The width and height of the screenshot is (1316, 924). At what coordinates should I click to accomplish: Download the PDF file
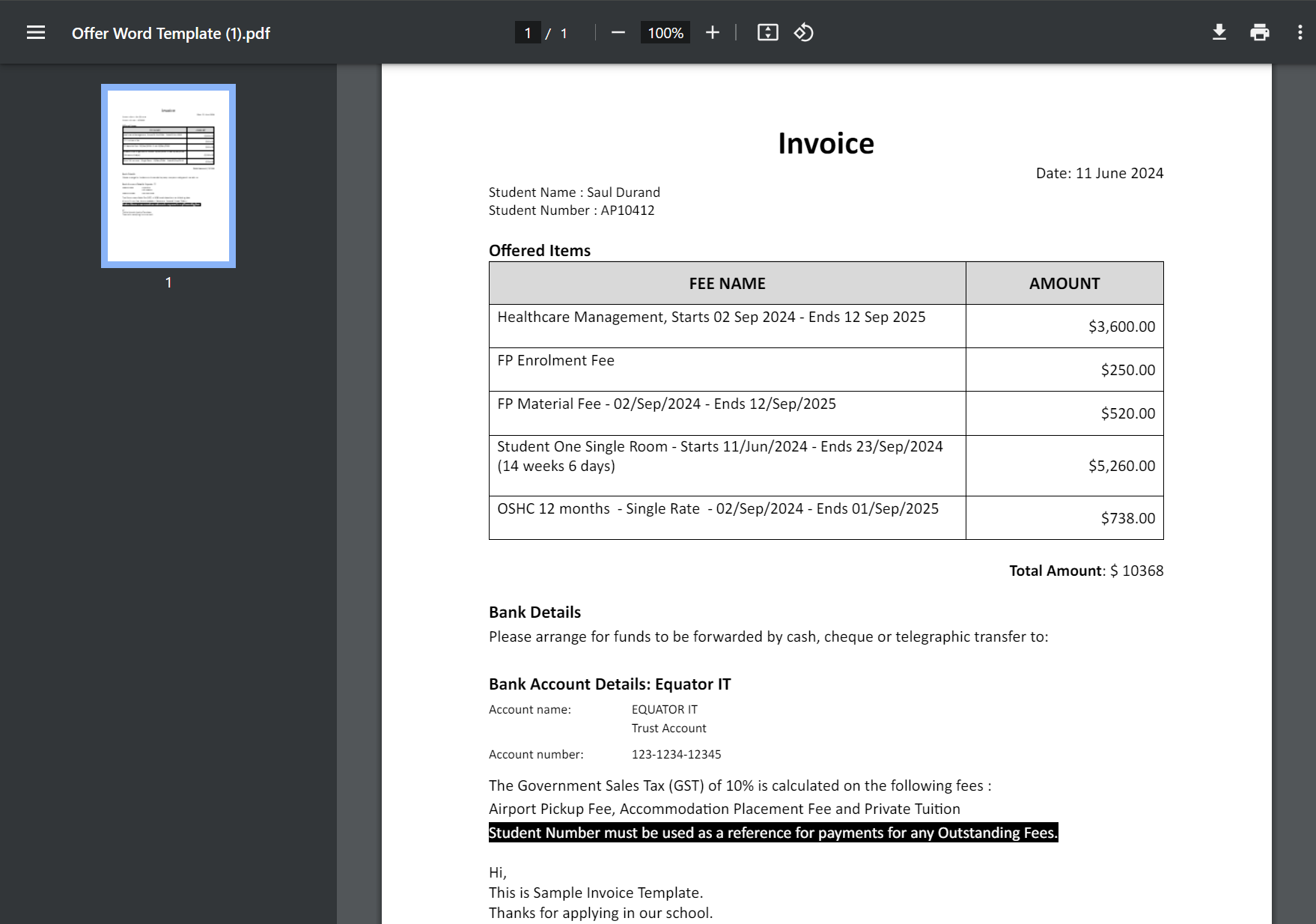tap(1219, 33)
